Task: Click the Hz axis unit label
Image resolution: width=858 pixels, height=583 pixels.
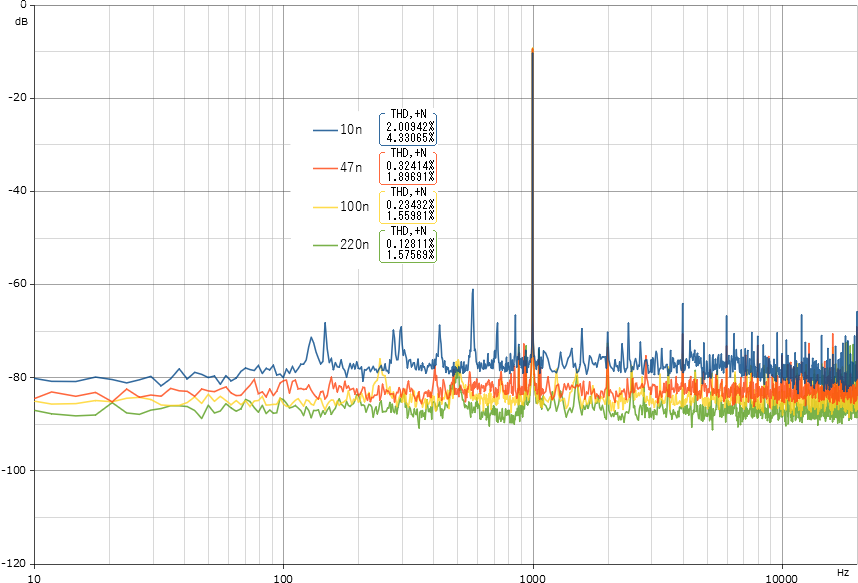Action: click(x=843, y=573)
